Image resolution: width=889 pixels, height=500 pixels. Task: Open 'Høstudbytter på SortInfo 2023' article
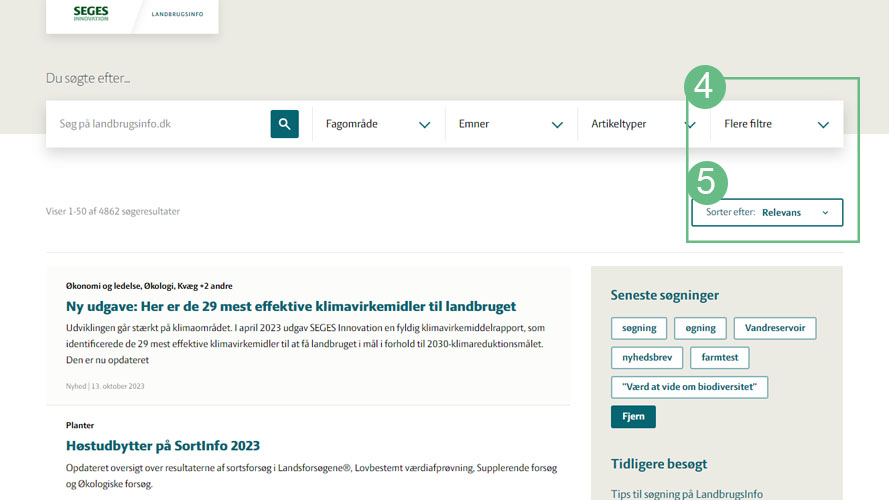pos(163,446)
